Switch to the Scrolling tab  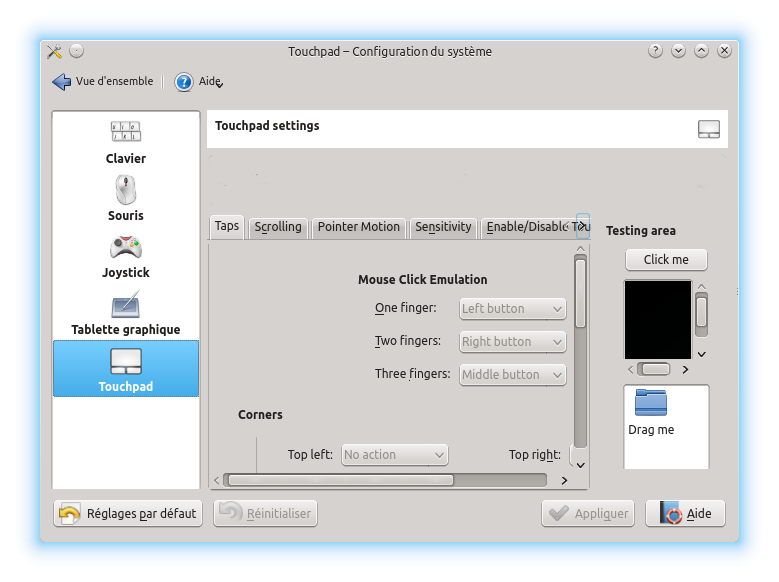(x=278, y=227)
